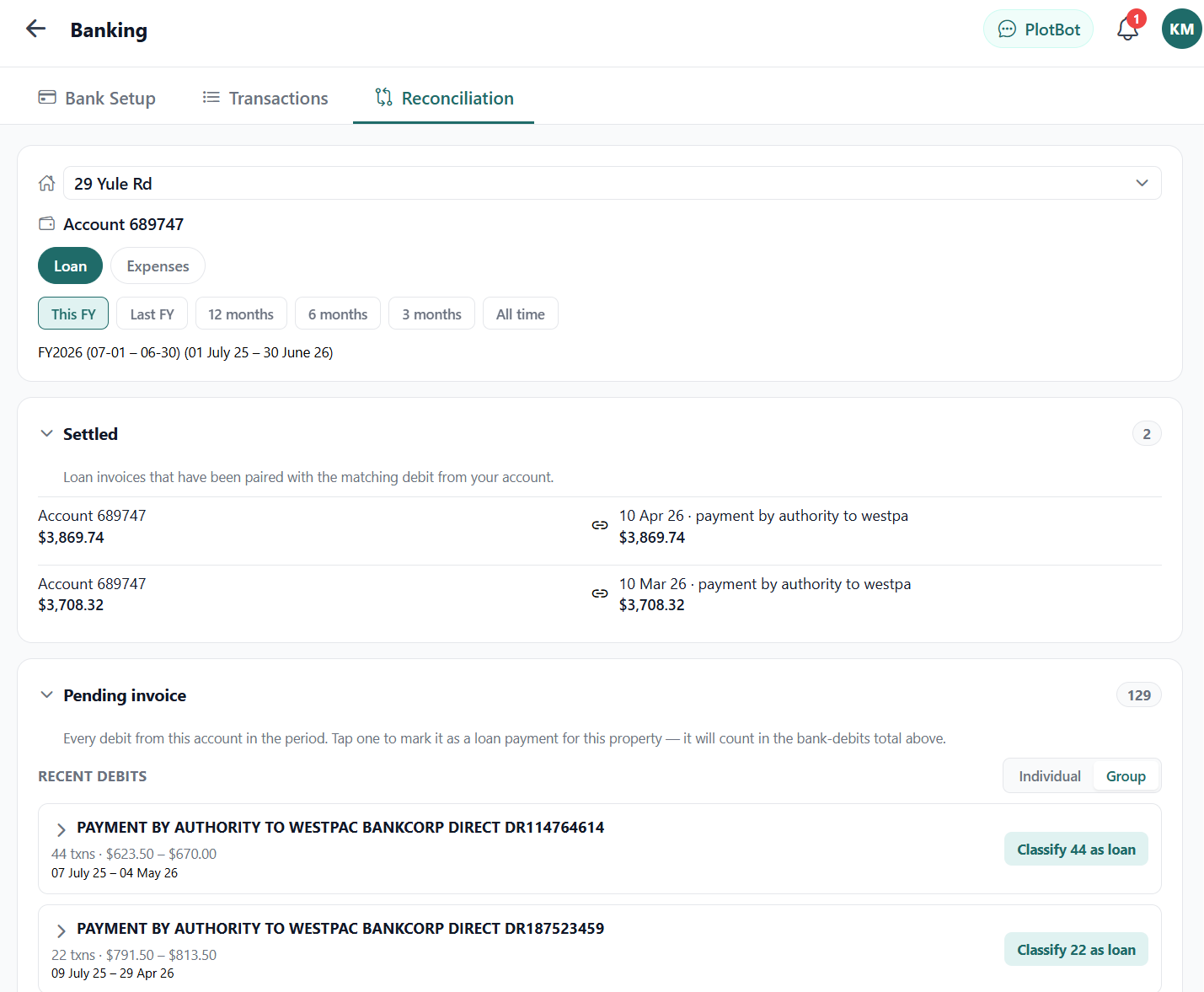The image size is (1204, 992).
Task: Click the Account 689747 heading
Action: click(123, 224)
